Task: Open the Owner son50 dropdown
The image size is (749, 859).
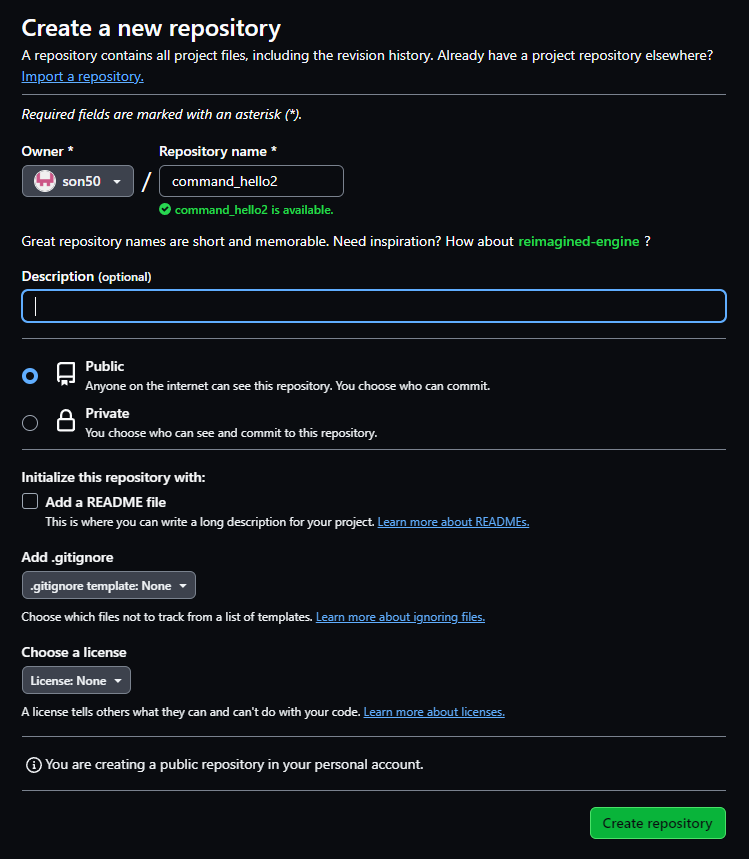Action: pos(78,181)
